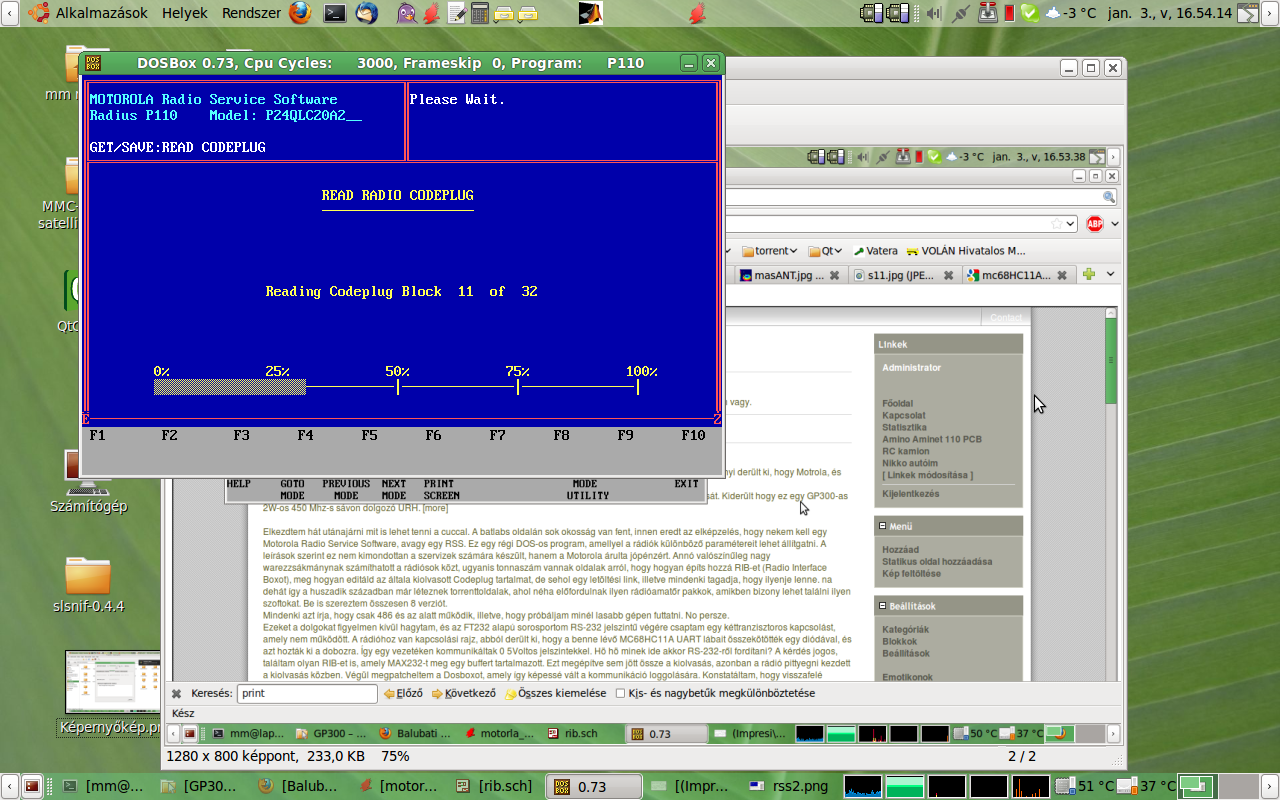Launch Thunderbird mail from top panel
The height and width of the screenshot is (800, 1280).
click(x=367, y=13)
